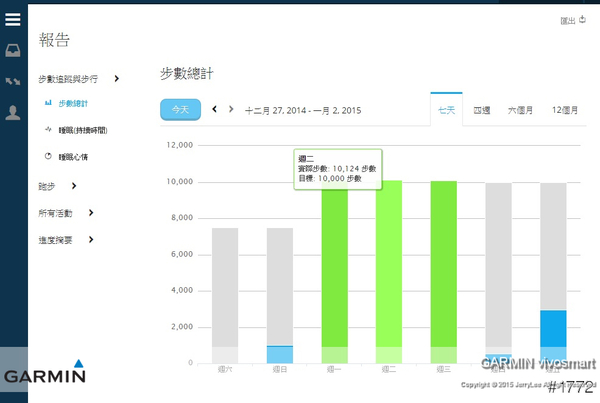Viewport: 600px width, 403px height.
Task: Go to previous date range arrow
Action: pos(214,109)
